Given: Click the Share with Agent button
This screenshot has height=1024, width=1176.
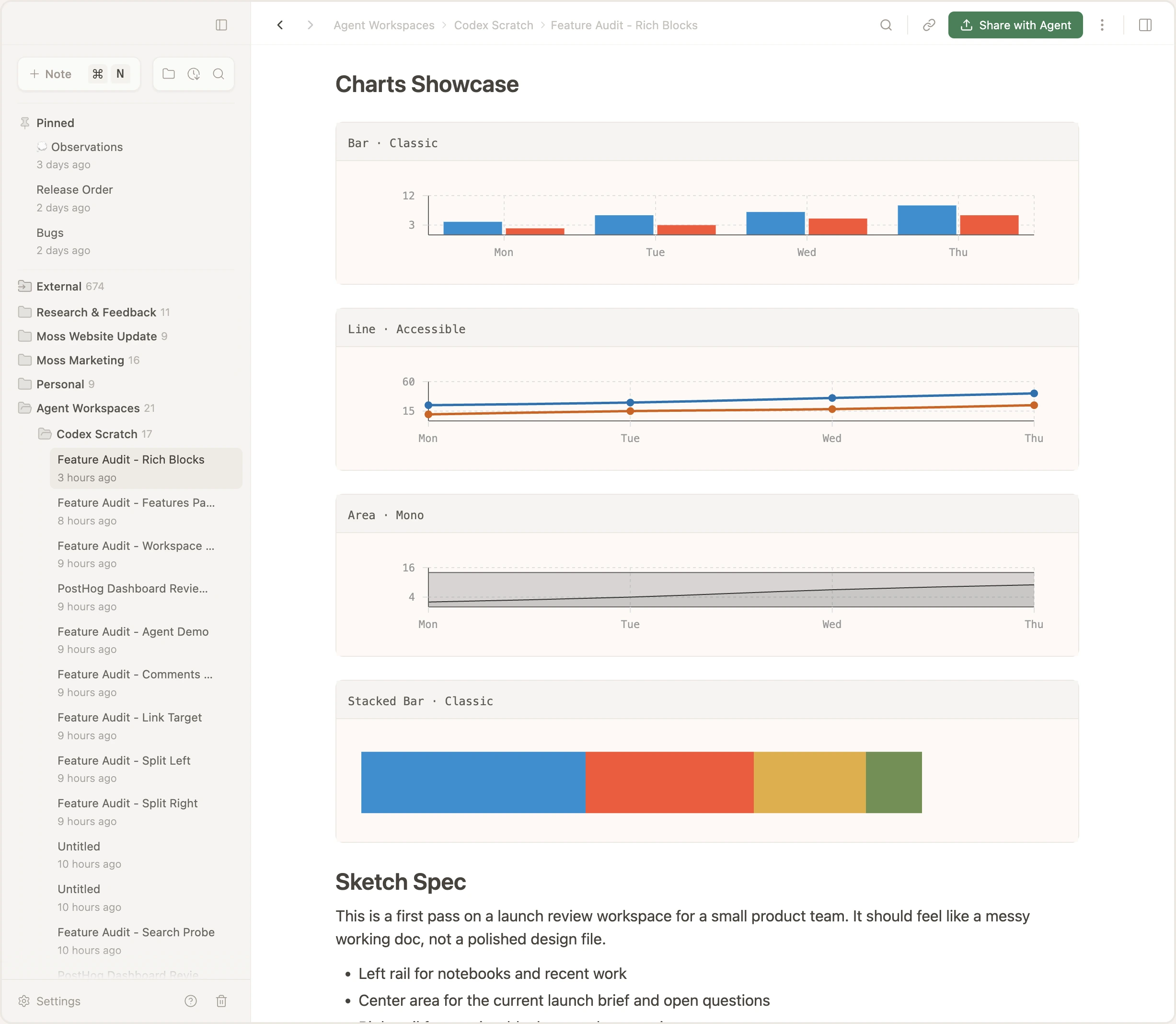Looking at the screenshot, I should (1015, 25).
